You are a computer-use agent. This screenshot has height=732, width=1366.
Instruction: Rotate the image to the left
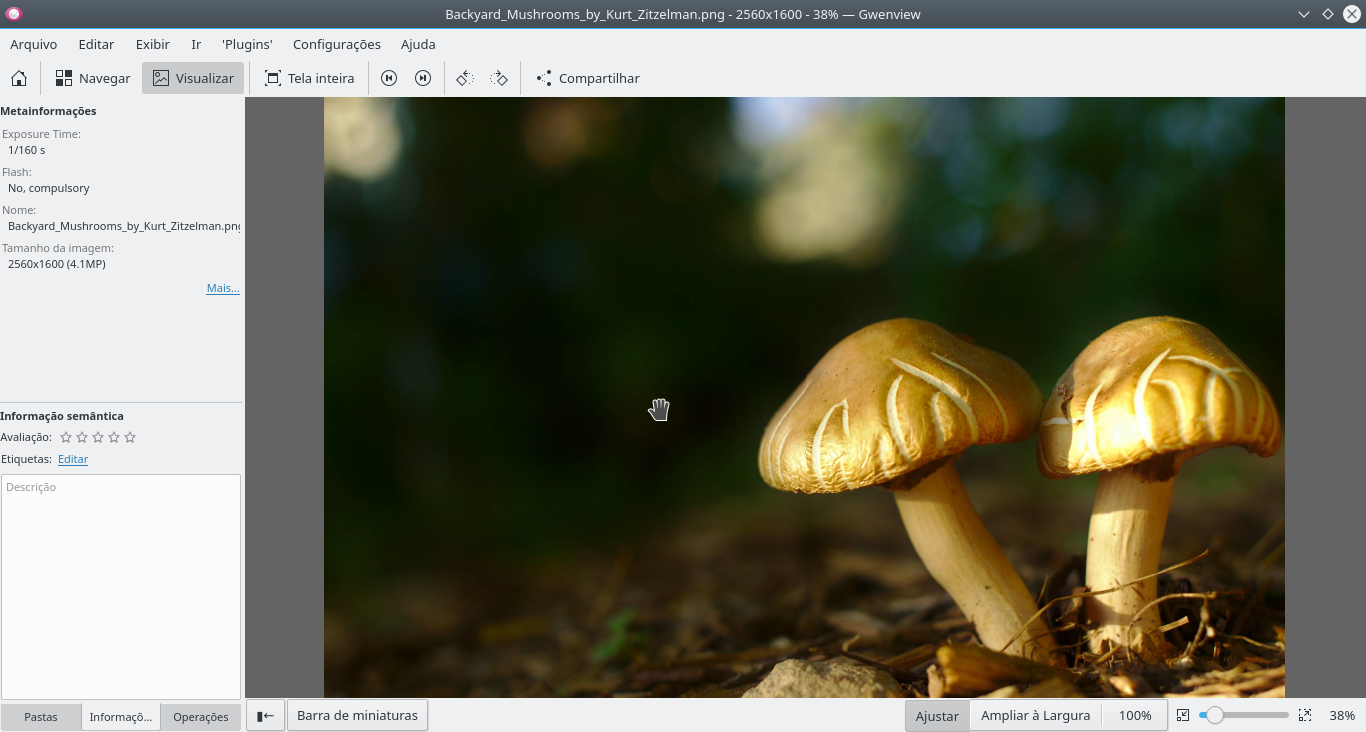click(x=463, y=77)
